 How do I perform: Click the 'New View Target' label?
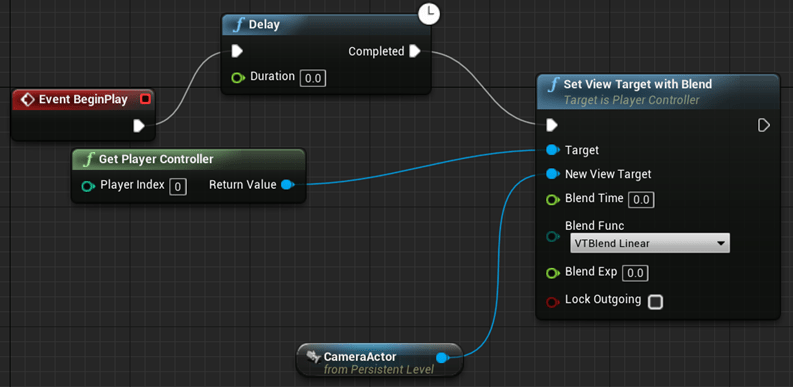pyautogui.click(x=608, y=175)
